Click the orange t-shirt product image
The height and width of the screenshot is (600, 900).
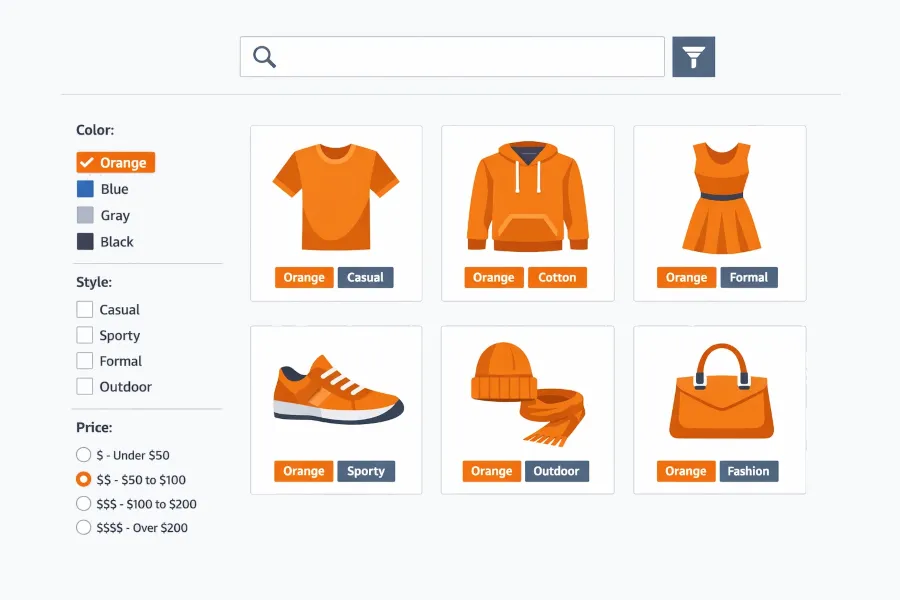(336, 197)
